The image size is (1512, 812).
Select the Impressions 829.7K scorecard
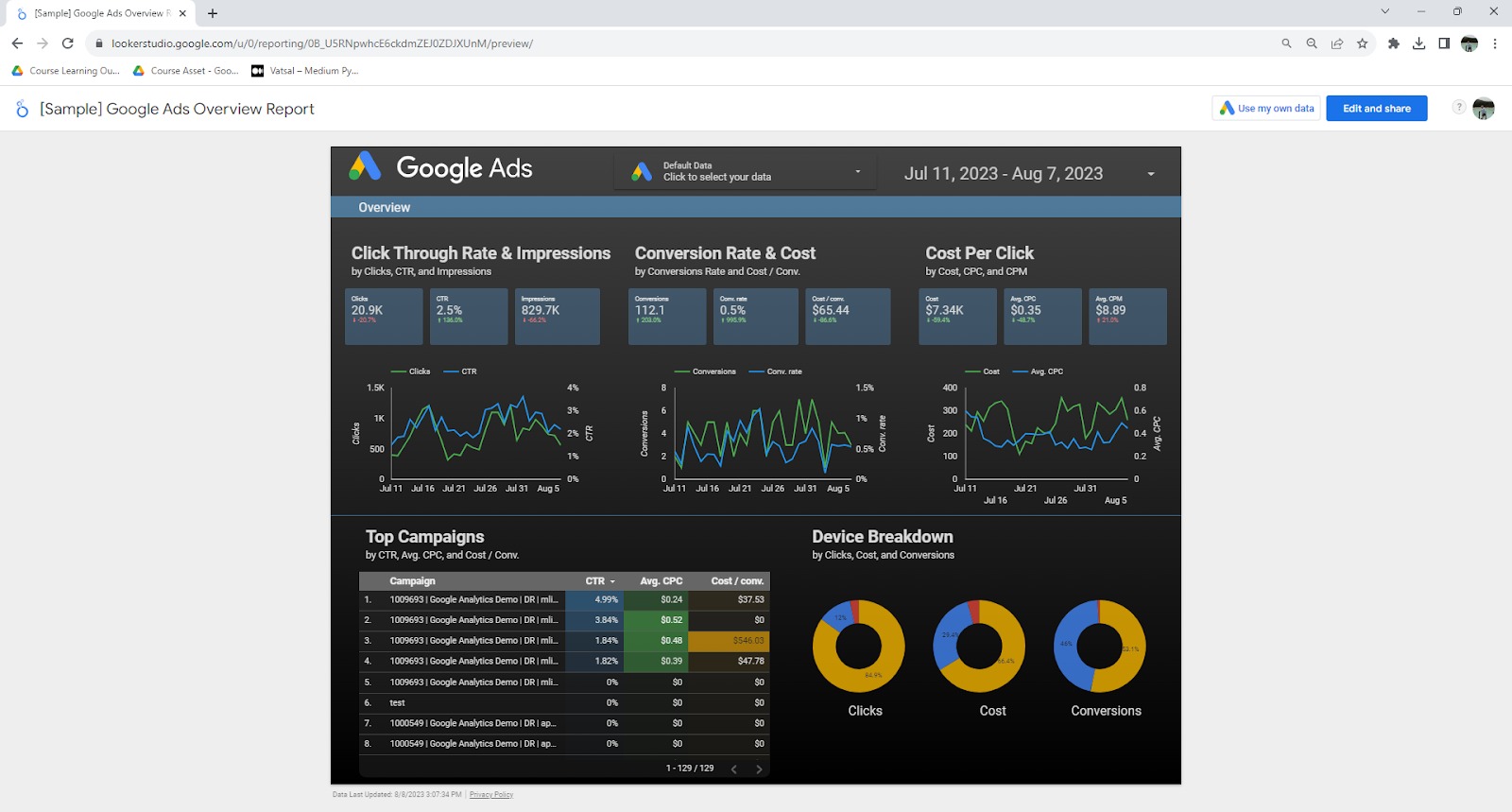558,317
